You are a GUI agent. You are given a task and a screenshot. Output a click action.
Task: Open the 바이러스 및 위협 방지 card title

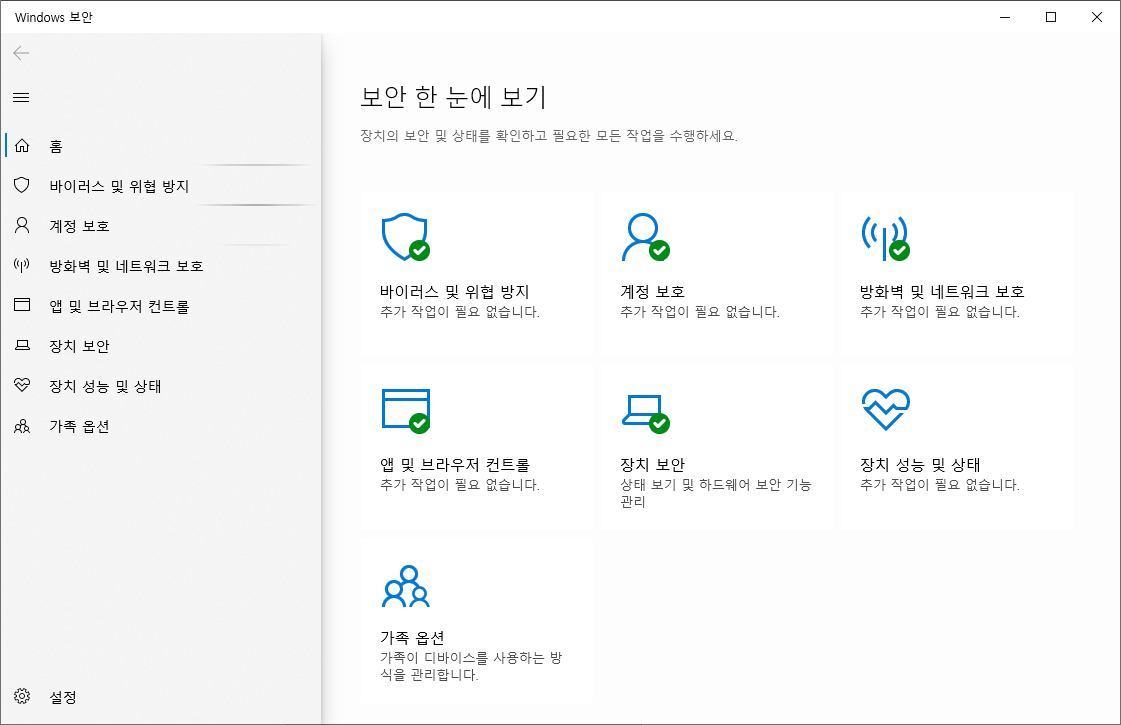(455, 292)
